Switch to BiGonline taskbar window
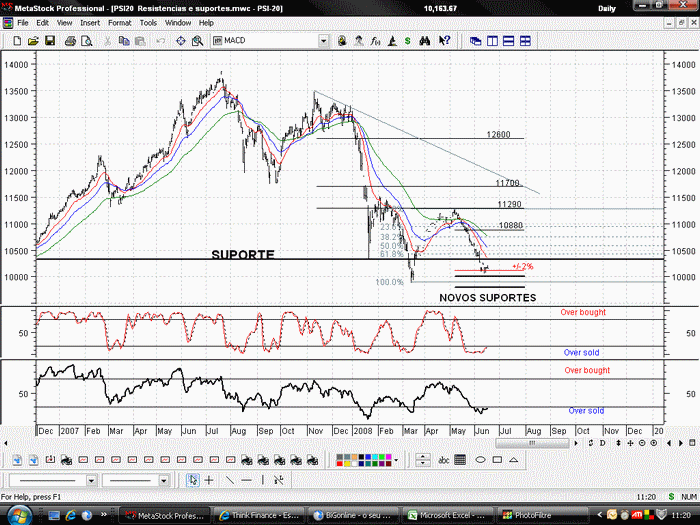The width and height of the screenshot is (700, 525). click(x=354, y=515)
